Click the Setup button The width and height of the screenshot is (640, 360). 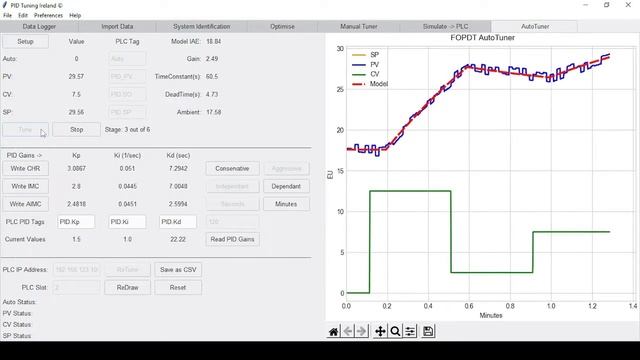point(25,42)
